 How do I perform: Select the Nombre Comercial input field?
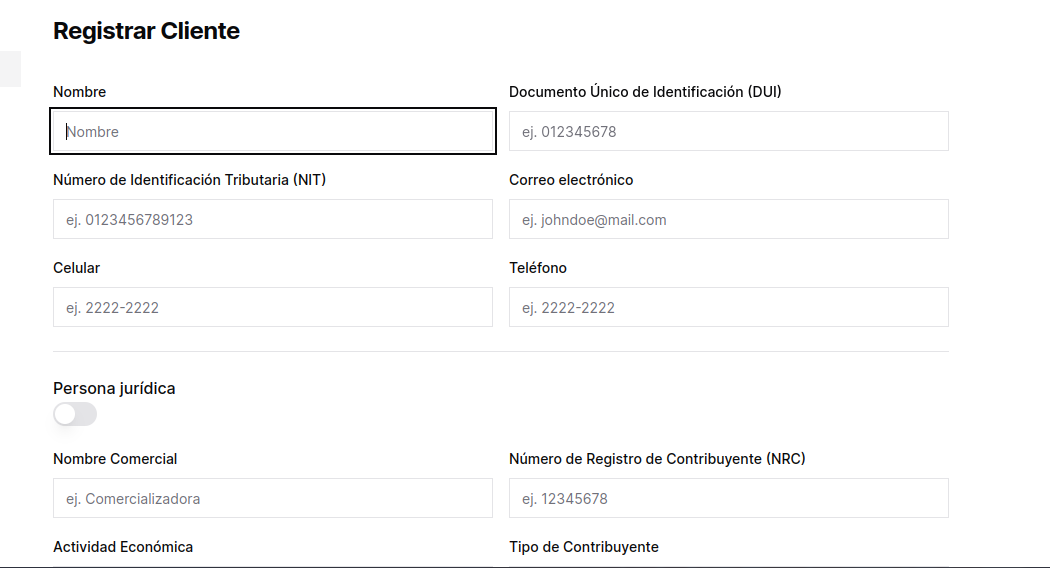pos(272,498)
